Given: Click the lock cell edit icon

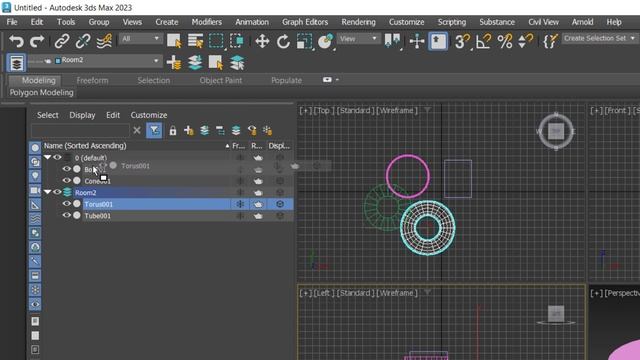Looking at the screenshot, I should (173, 131).
